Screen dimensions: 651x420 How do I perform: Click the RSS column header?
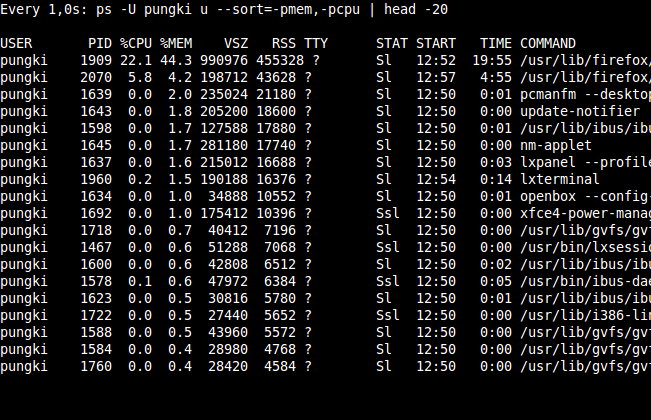pyautogui.click(x=284, y=44)
